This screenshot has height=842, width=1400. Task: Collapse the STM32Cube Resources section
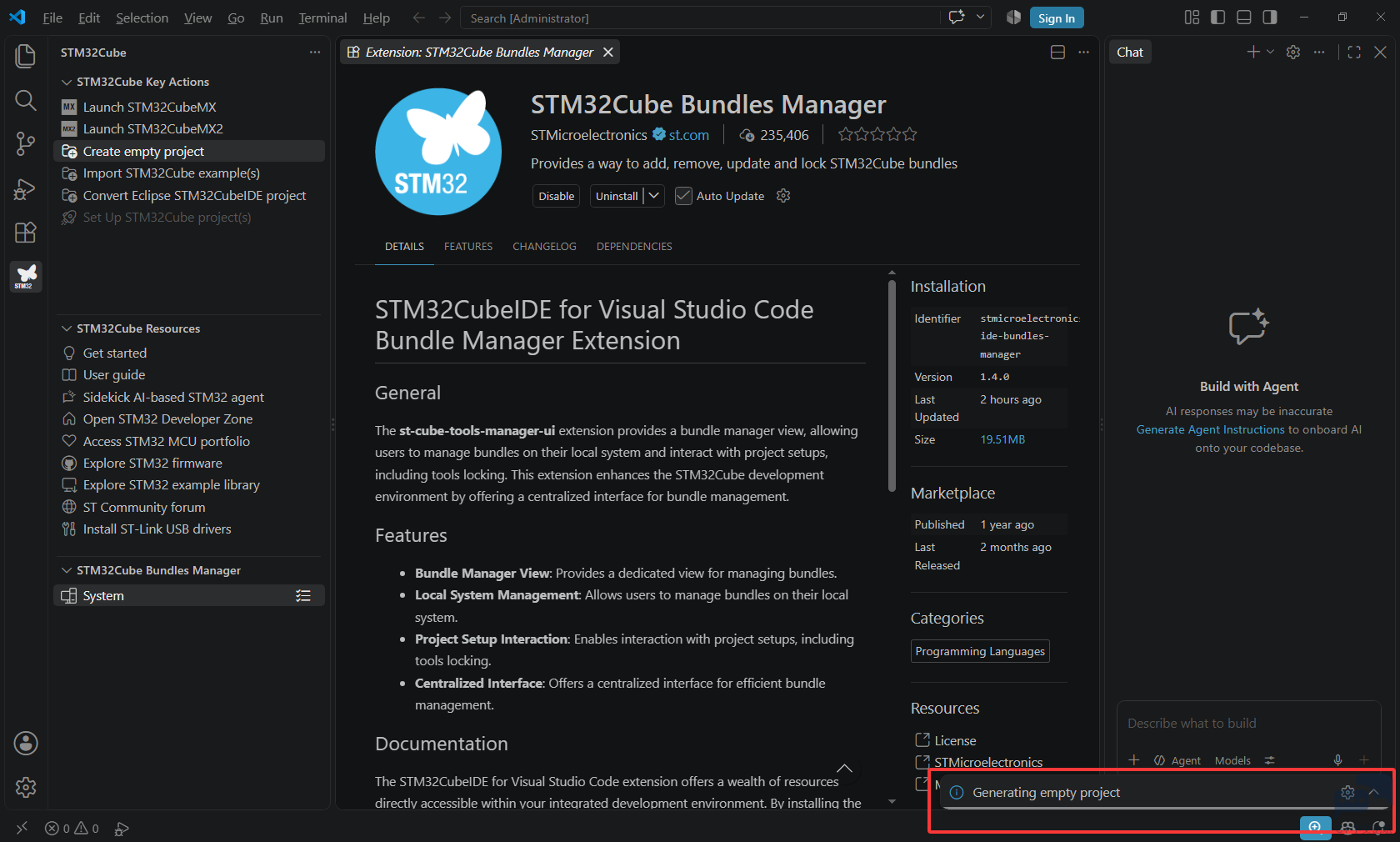pos(67,328)
